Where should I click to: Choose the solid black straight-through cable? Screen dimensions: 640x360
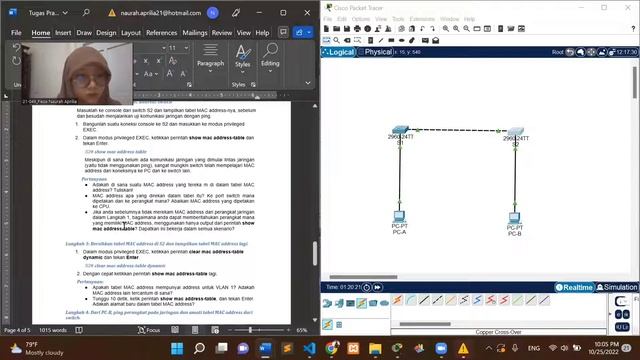pyautogui.click(x=424, y=300)
